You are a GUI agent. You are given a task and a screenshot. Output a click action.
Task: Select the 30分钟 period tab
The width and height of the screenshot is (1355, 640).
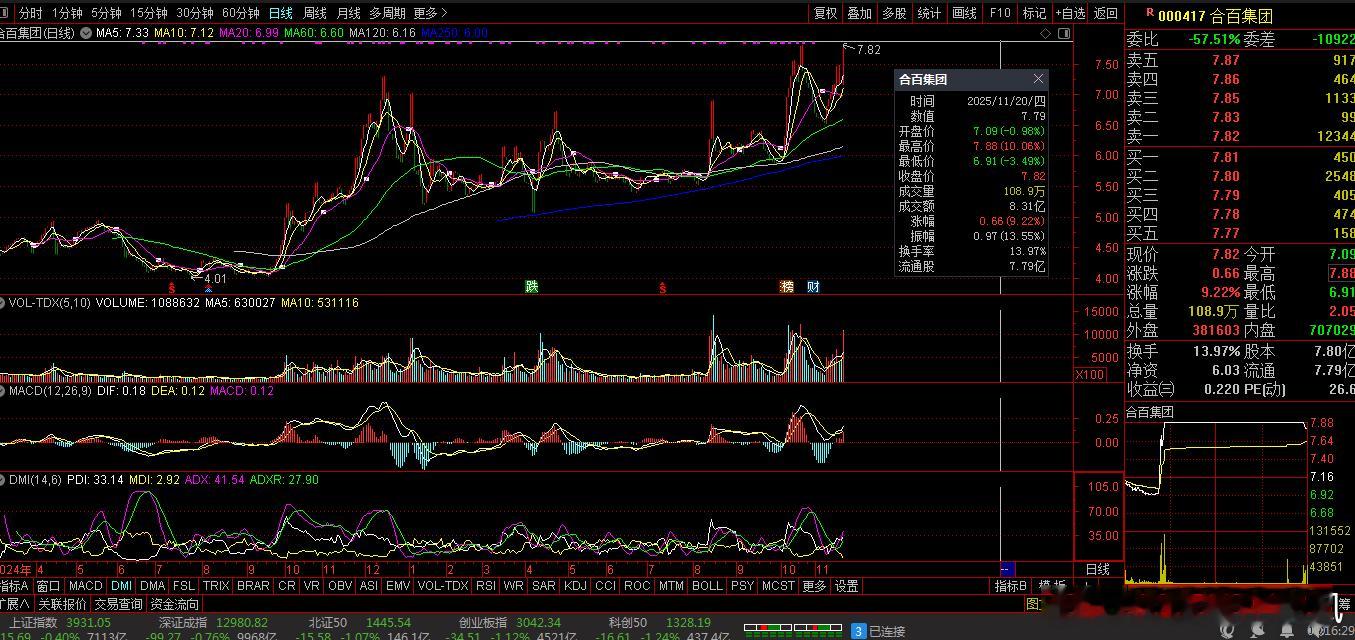click(x=195, y=13)
